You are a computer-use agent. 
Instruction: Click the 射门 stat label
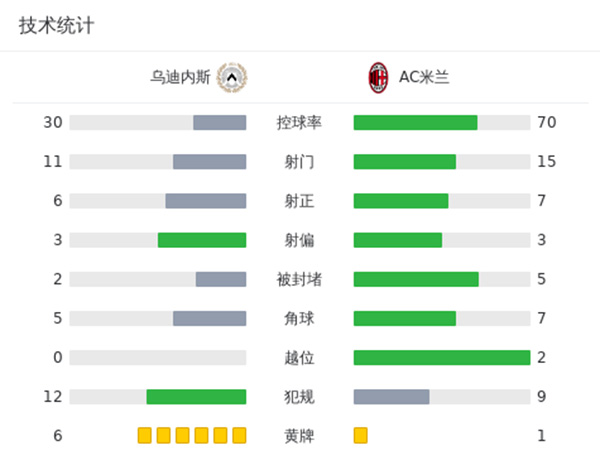pyautogui.click(x=299, y=162)
